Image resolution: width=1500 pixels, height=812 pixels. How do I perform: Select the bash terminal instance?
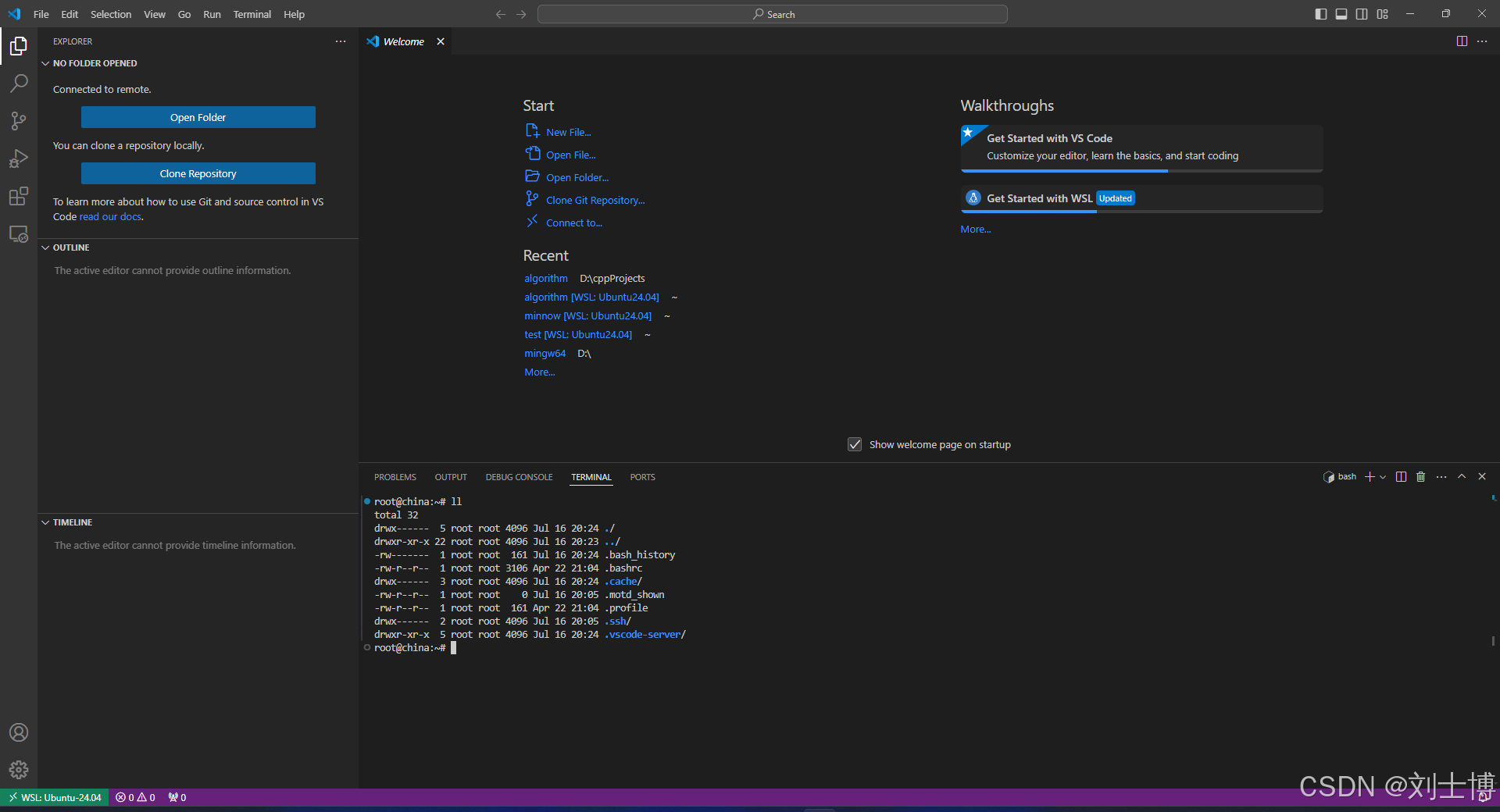(1340, 477)
